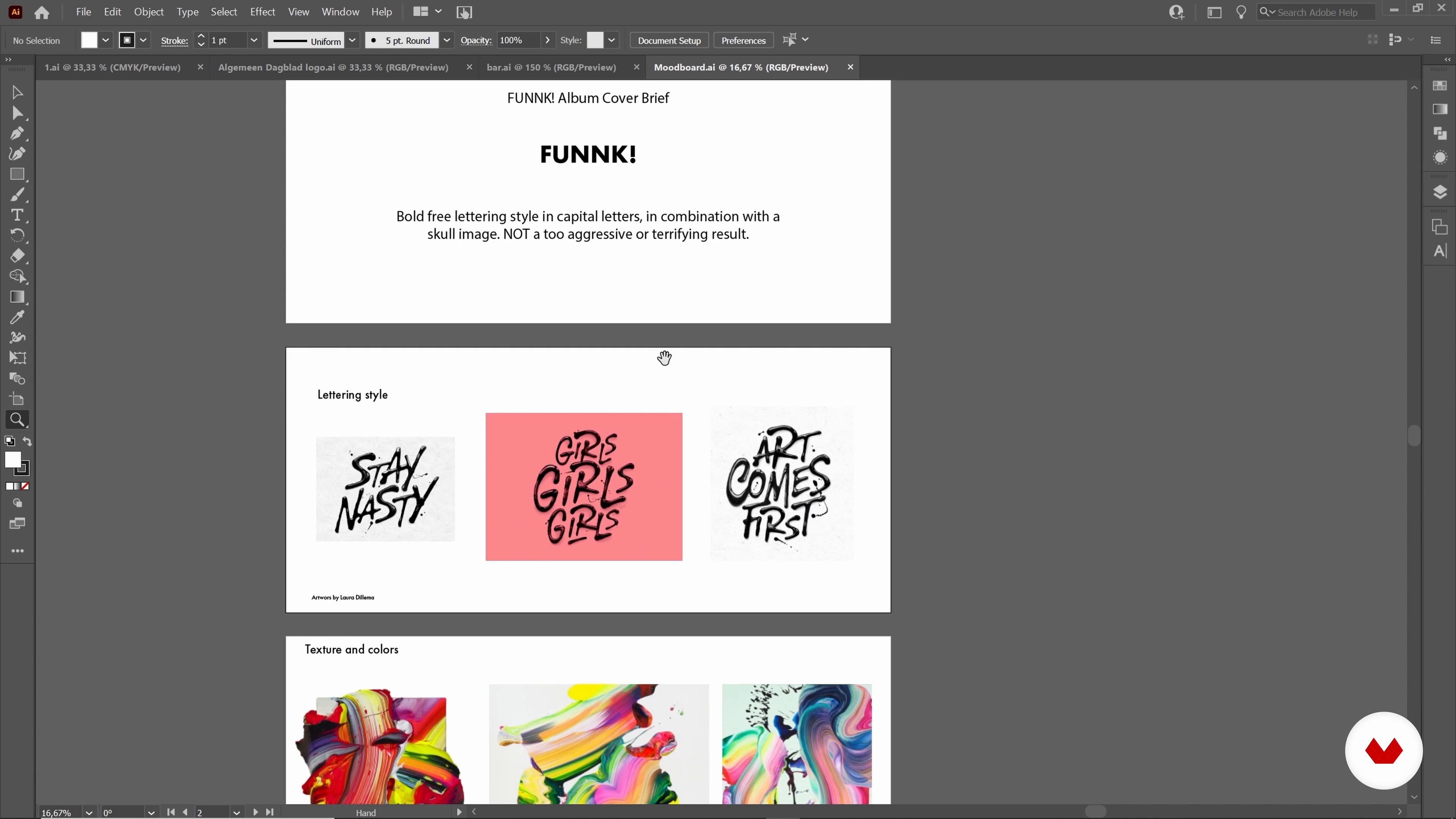Toggle drawing mode icon
The image size is (1456, 819).
(x=17, y=503)
